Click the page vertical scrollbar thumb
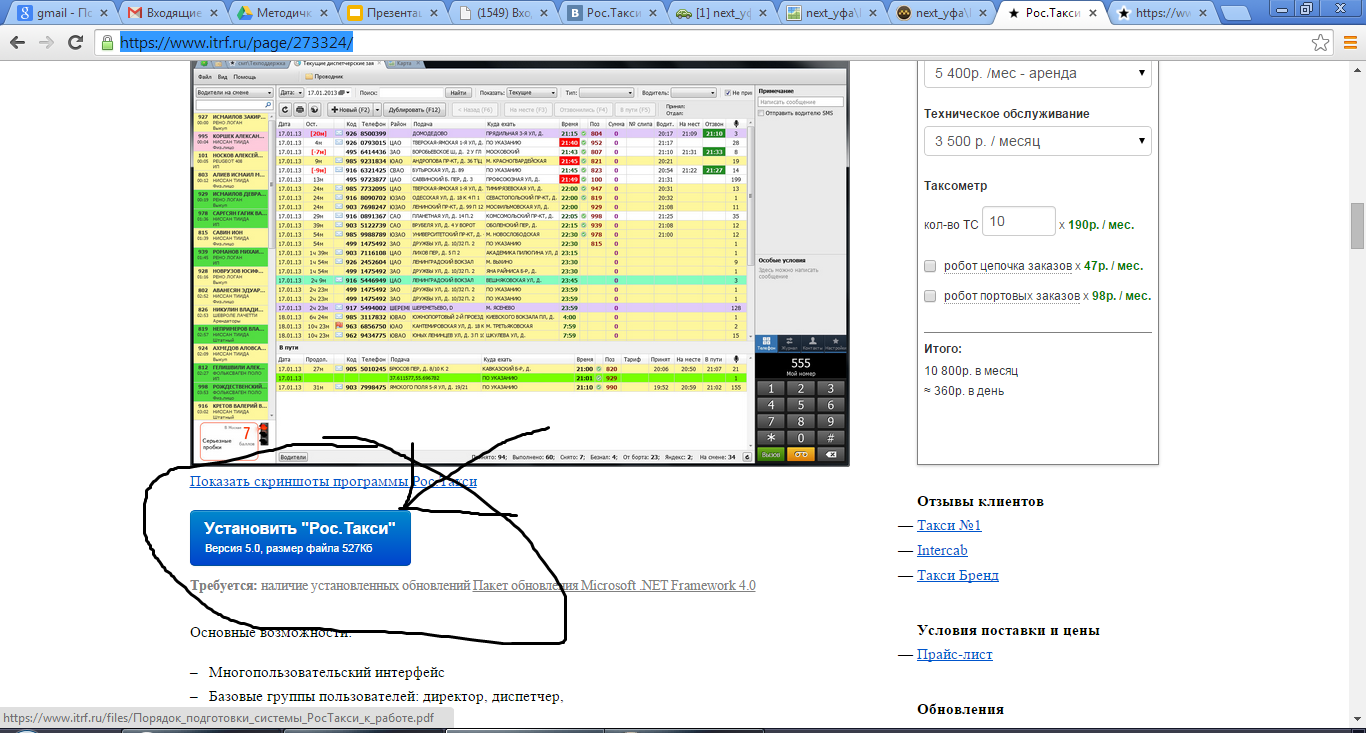 click(x=1357, y=226)
